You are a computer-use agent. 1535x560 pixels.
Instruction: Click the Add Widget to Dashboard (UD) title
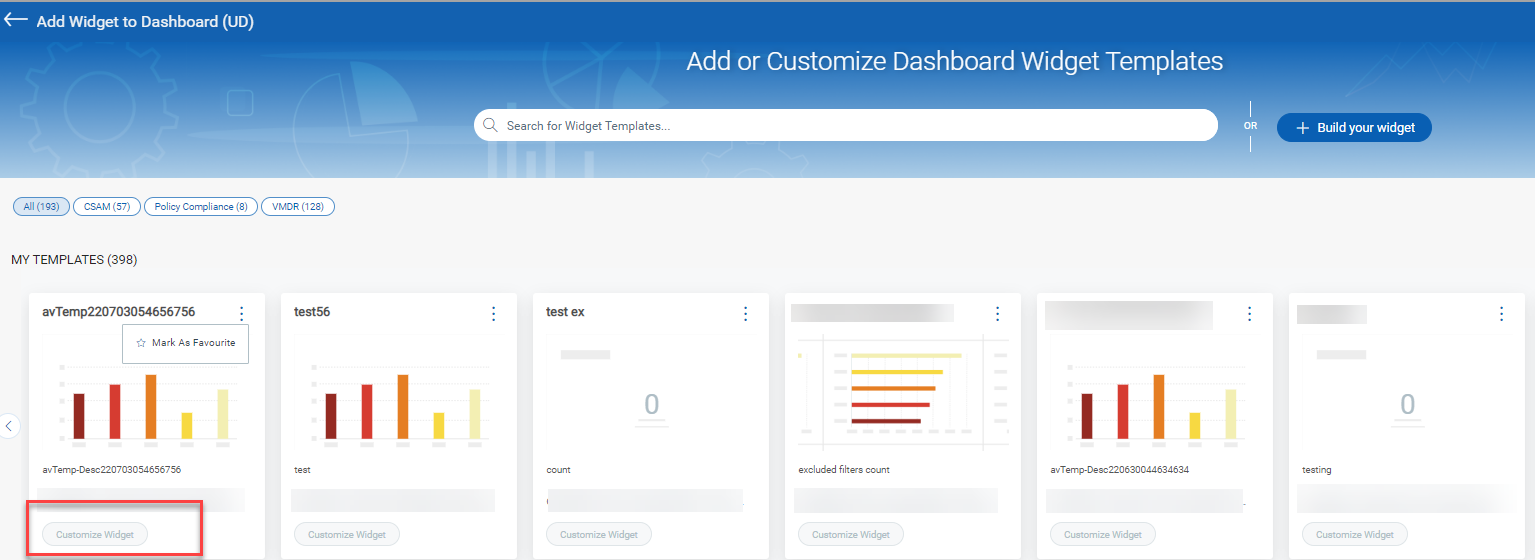145,22
